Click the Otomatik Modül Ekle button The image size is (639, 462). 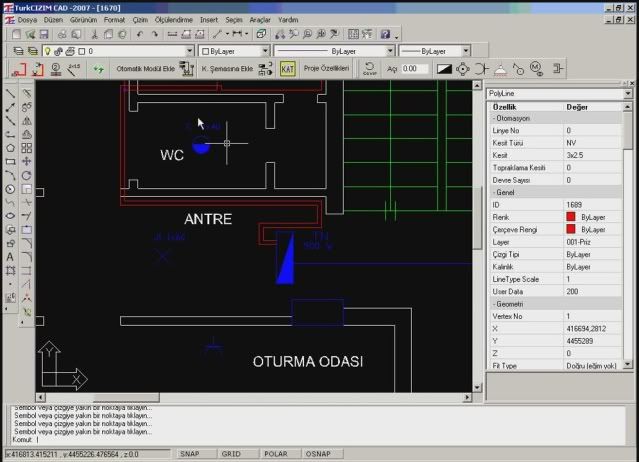[x=145, y=68]
